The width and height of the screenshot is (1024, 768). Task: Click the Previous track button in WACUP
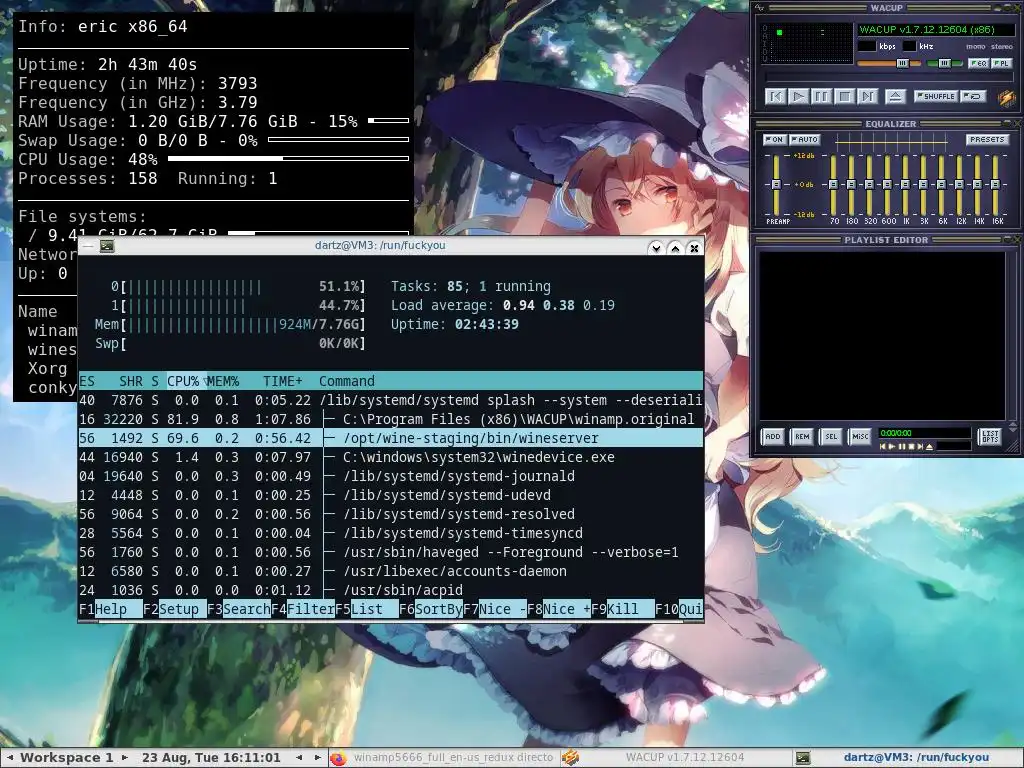[775, 97]
